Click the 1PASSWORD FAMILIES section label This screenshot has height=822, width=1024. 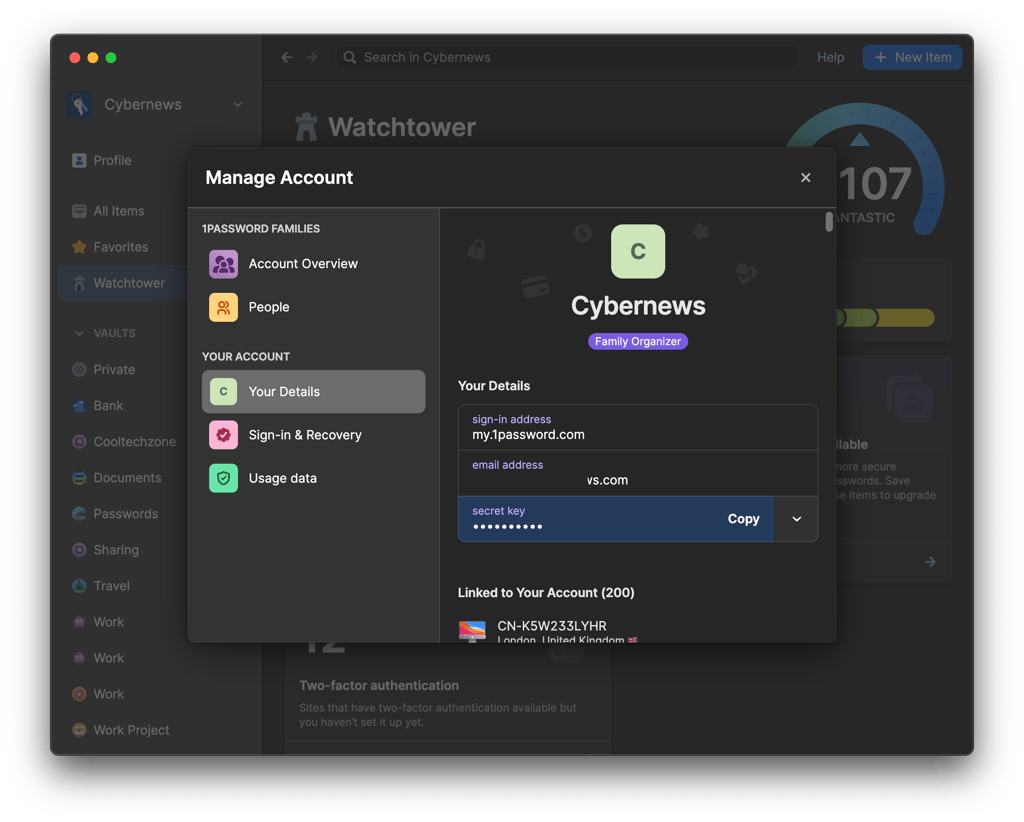pyautogui.click(x=261, y=229)
